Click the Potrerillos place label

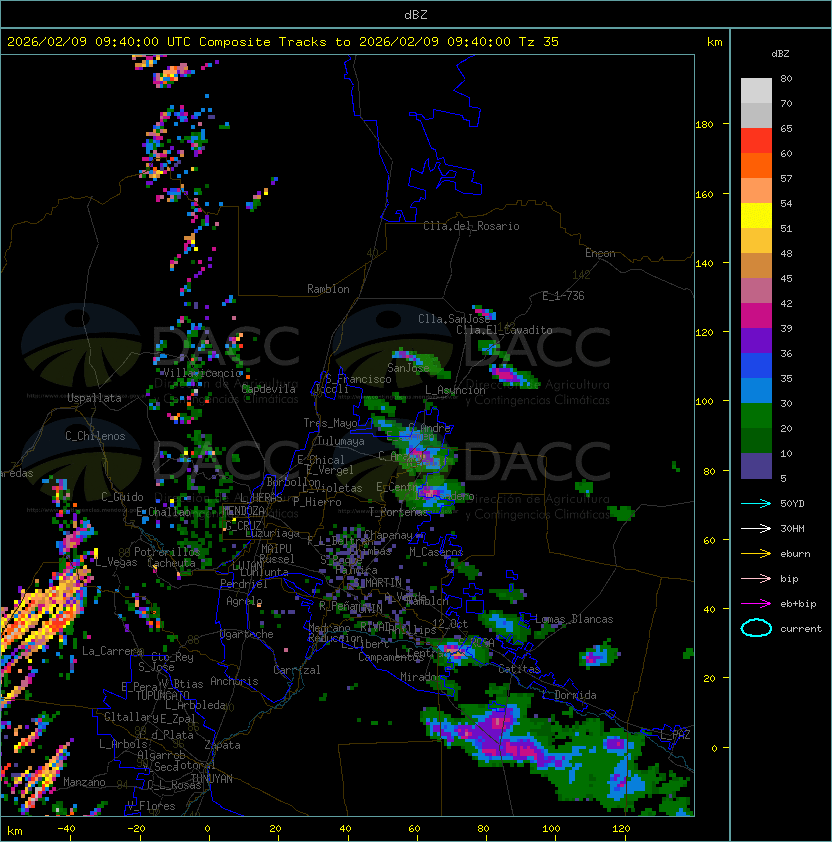(167, 551)
